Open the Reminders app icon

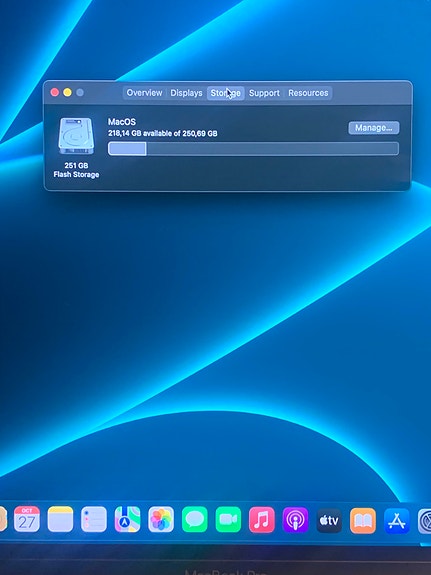point(94,519)
